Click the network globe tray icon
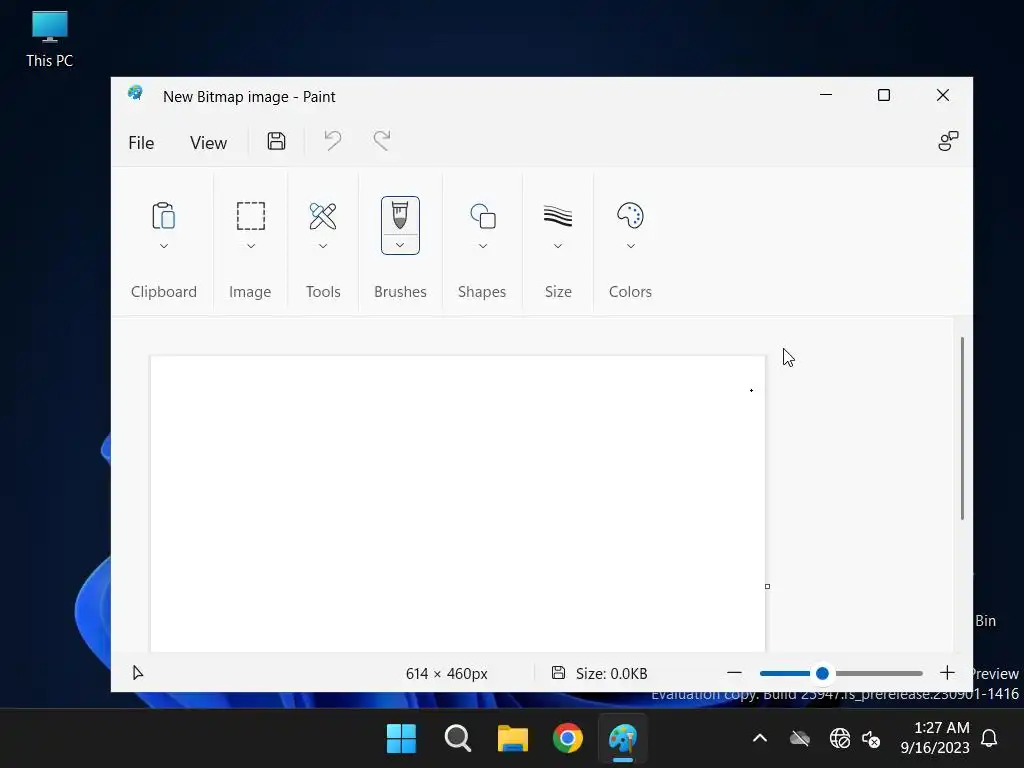Screen dimensions: 1024x768 pyautogui.click(x=840, y=739)
